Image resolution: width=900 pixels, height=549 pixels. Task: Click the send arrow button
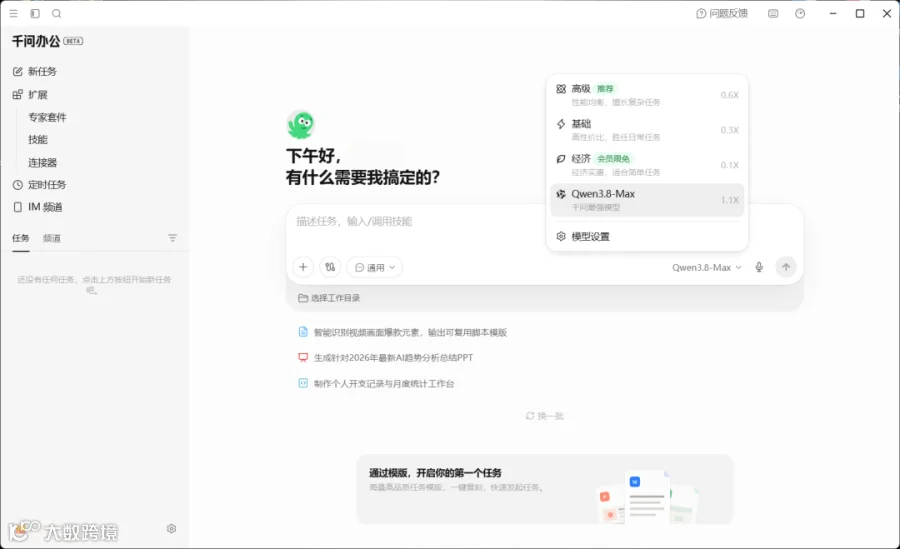tap(786, 266)
